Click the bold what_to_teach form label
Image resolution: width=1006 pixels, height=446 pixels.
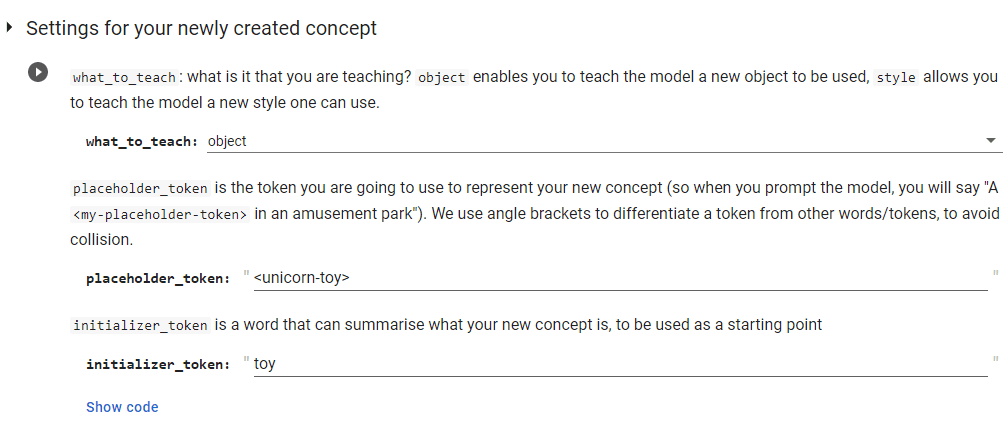coord(142,142)
